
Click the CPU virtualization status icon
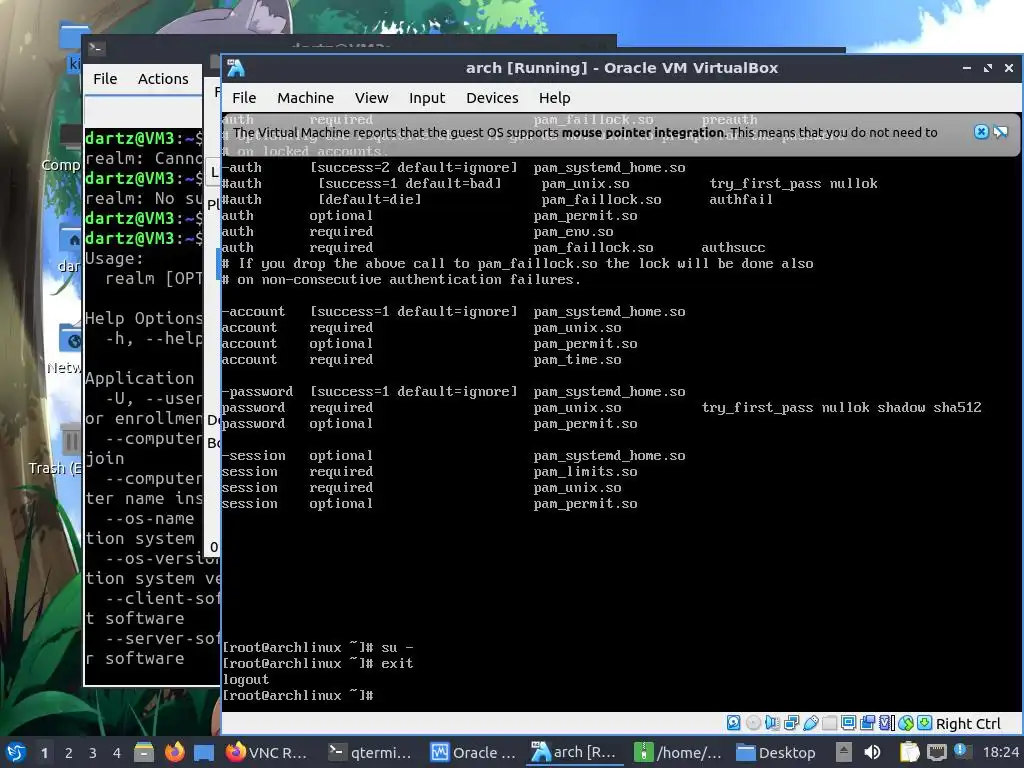887,723
